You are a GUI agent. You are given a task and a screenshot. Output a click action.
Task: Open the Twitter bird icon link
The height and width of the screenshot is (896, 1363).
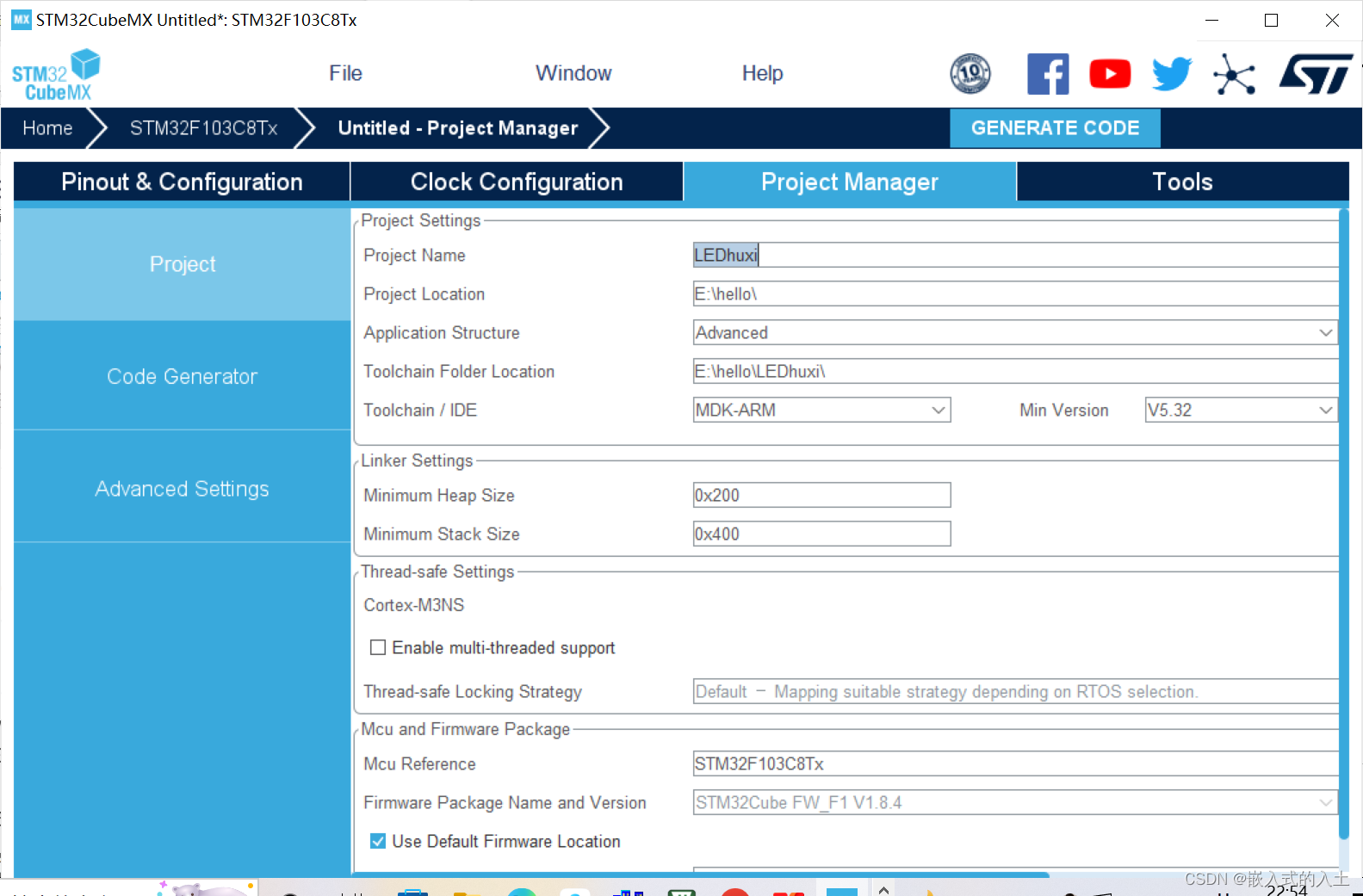click(1172, 74)
